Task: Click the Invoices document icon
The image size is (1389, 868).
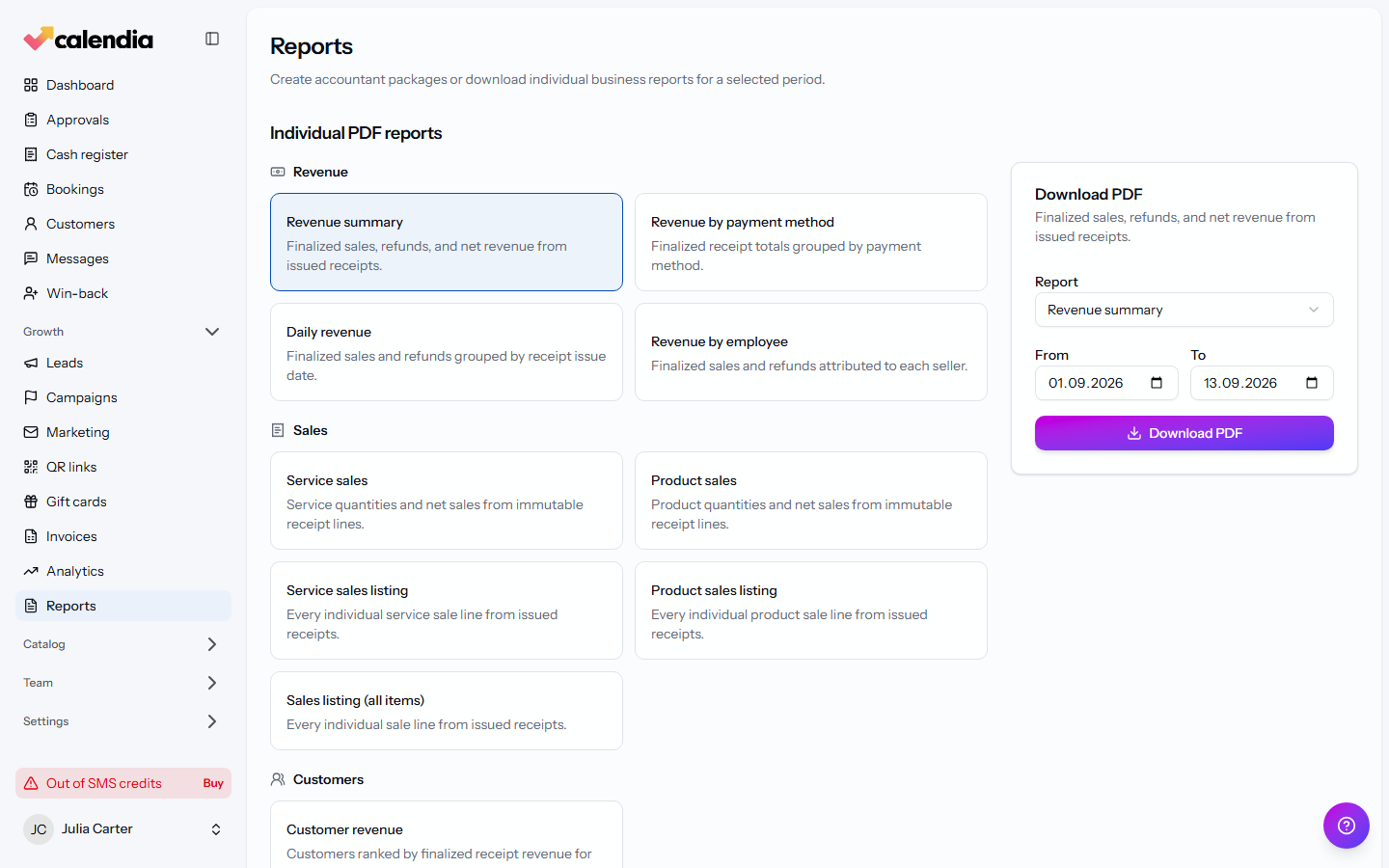Action: (31, 536)
